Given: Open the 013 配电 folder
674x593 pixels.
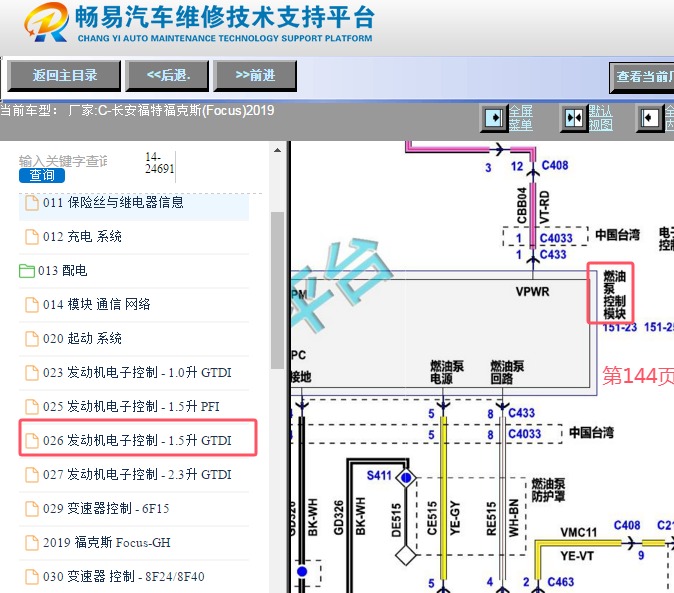Looking at the screenshot, I should pos(62,271).
